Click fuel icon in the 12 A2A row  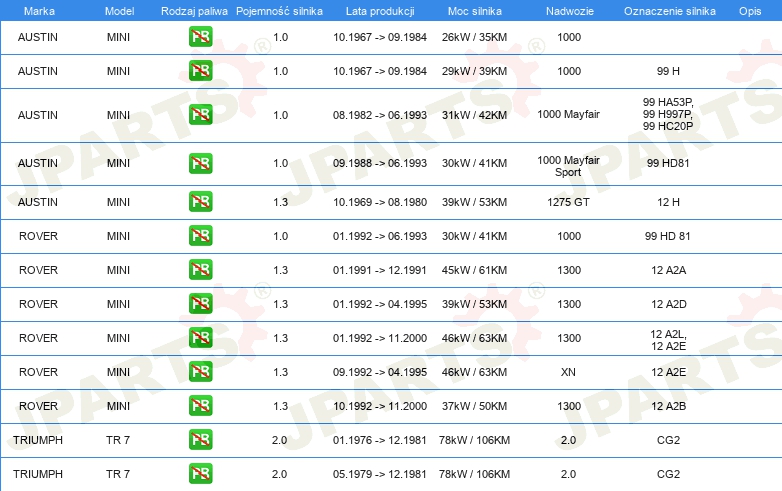(x=200, y=269)
